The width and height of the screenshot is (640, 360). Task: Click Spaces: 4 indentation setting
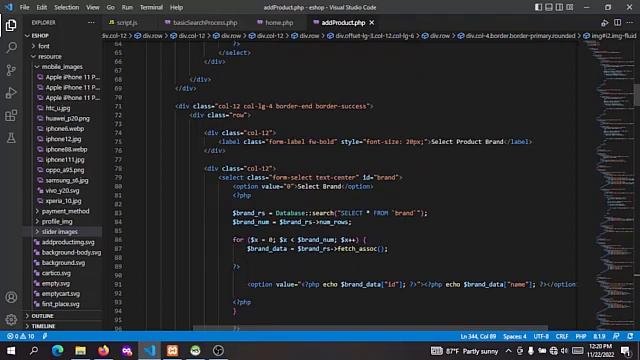click(x=515, y=336)
